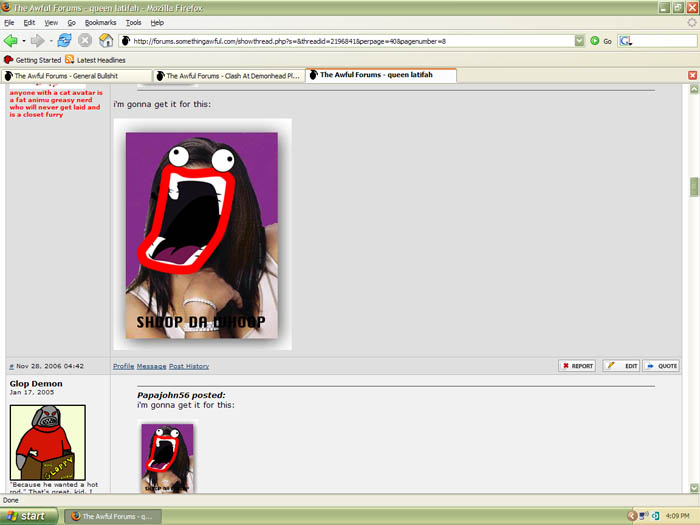Image resolution: width=700 pixels, height=525 pixels.
Task: Reload the page with the refresh icon
Action: (65, 40)
